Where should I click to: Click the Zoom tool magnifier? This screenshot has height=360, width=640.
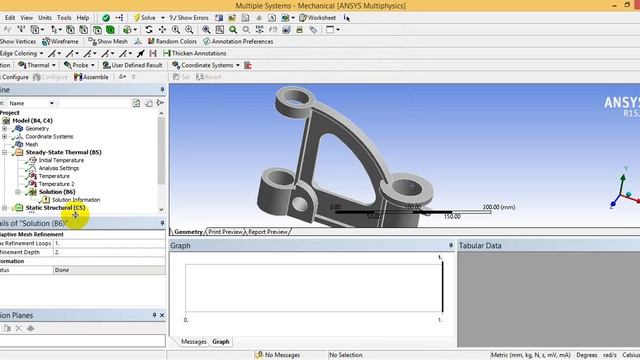(176, 29)
